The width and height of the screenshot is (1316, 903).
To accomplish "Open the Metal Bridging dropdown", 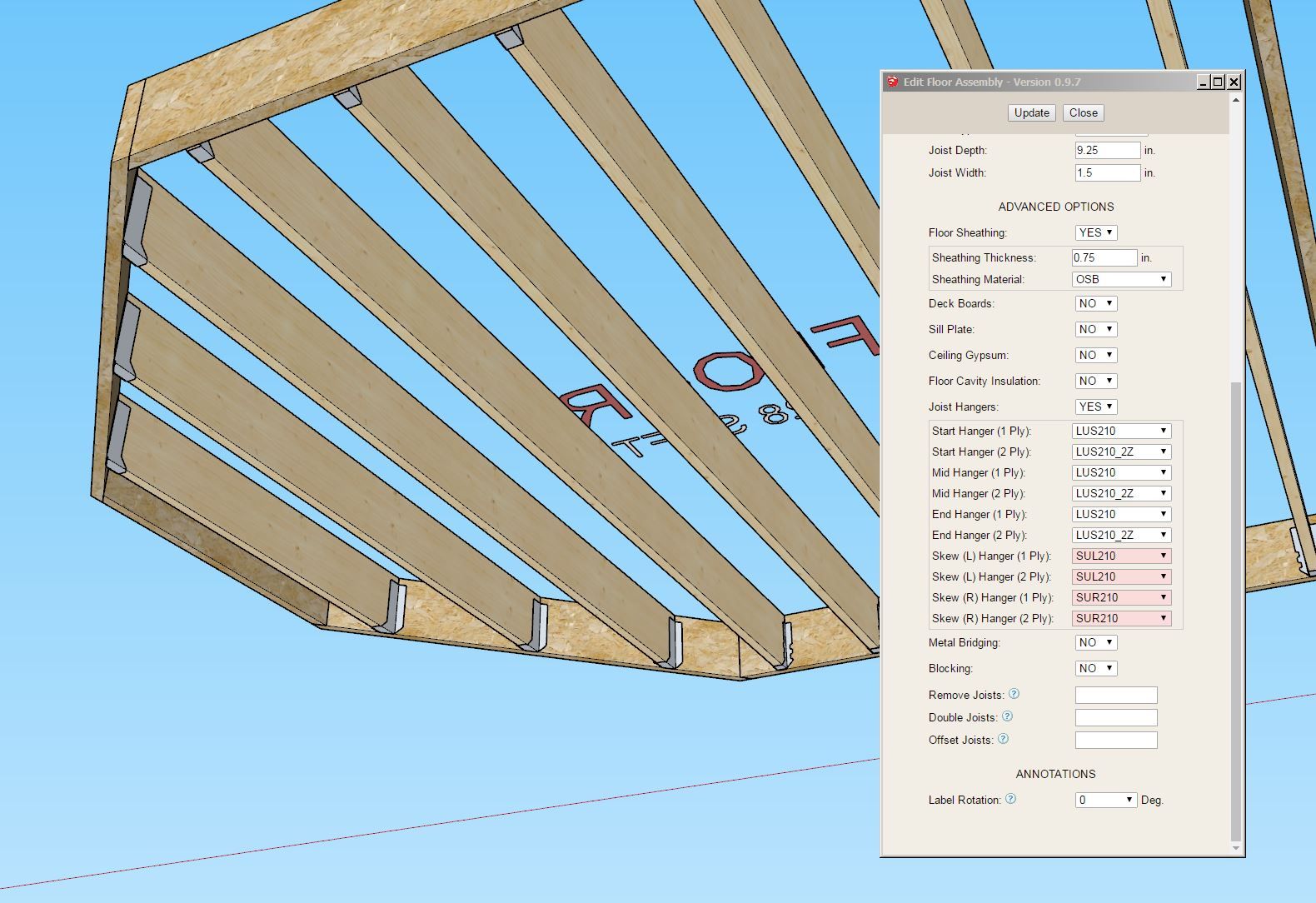I will click(x=1096, y=642).
